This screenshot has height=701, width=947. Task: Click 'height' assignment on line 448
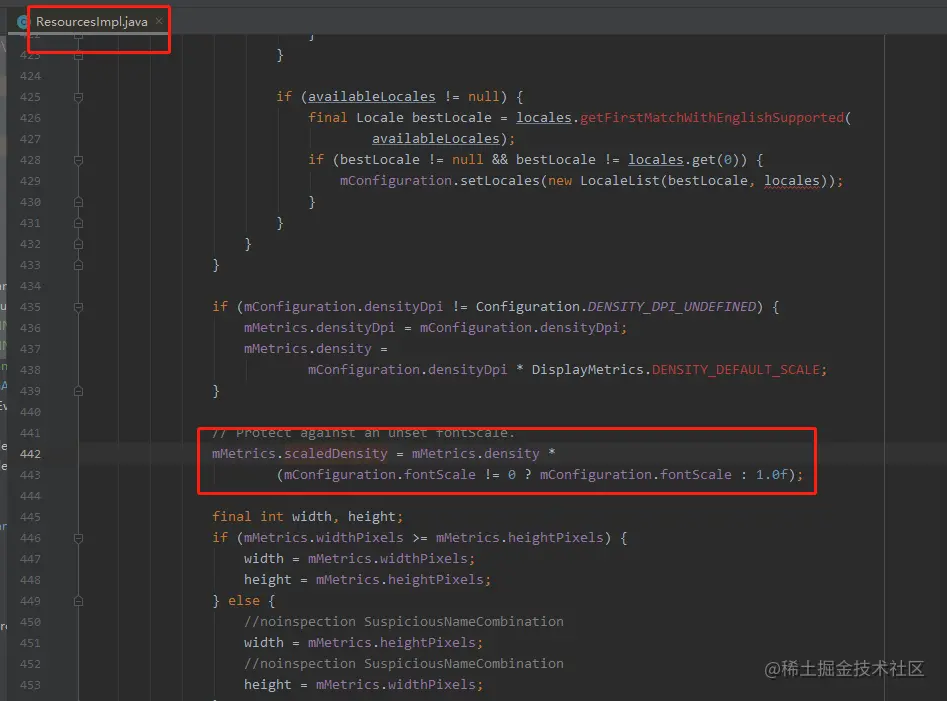click(268, 580)
